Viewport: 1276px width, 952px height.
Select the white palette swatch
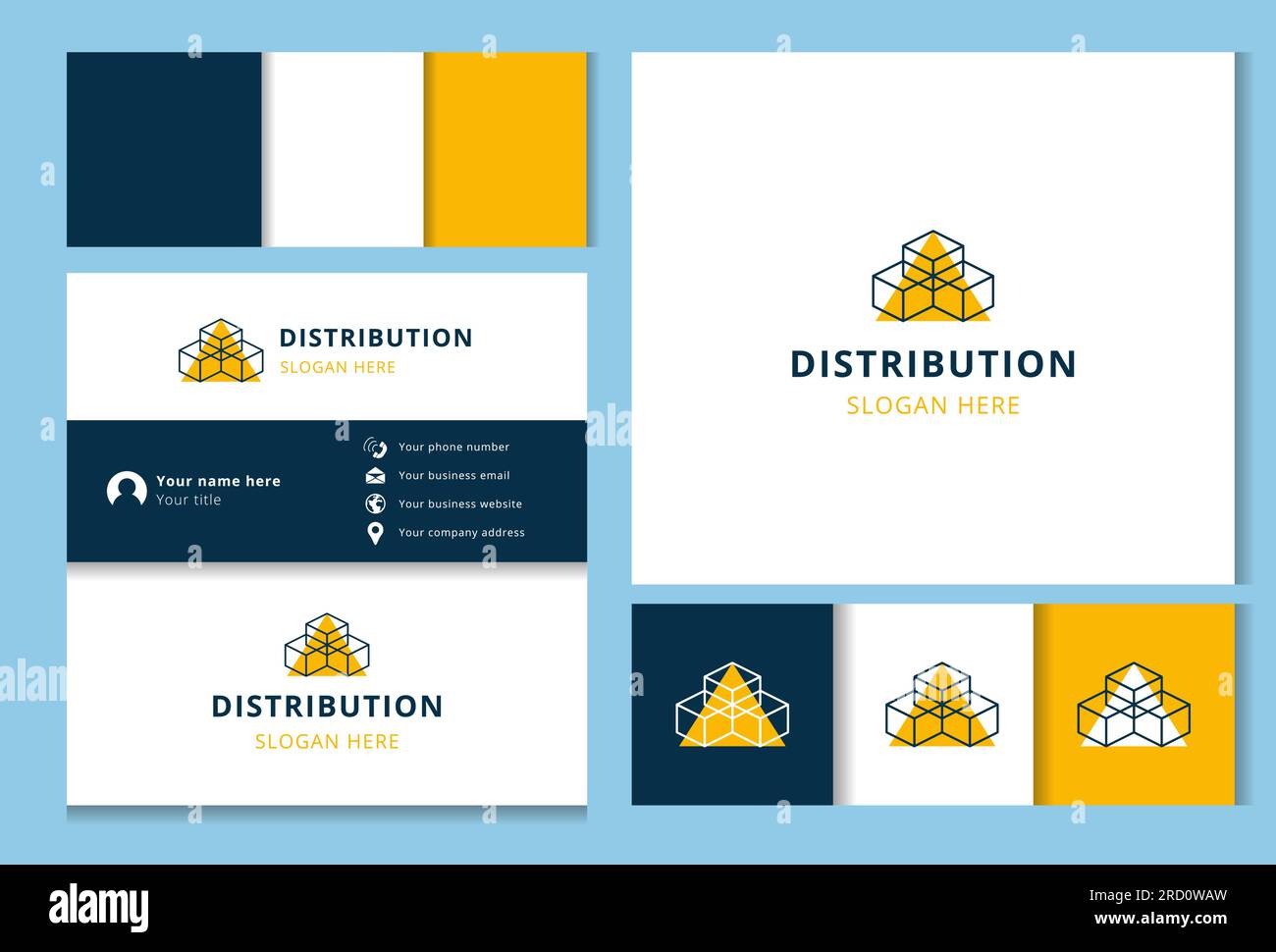pos(343,149)
